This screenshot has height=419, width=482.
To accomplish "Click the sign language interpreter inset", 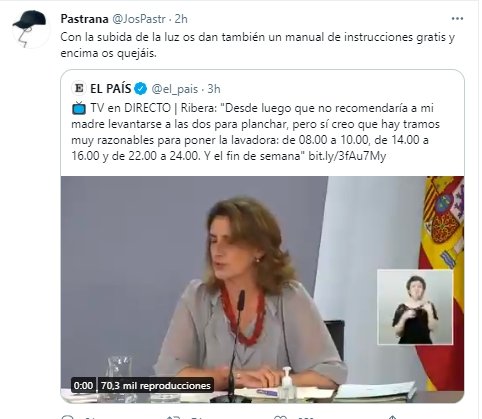I will click(x=415, y=307).
